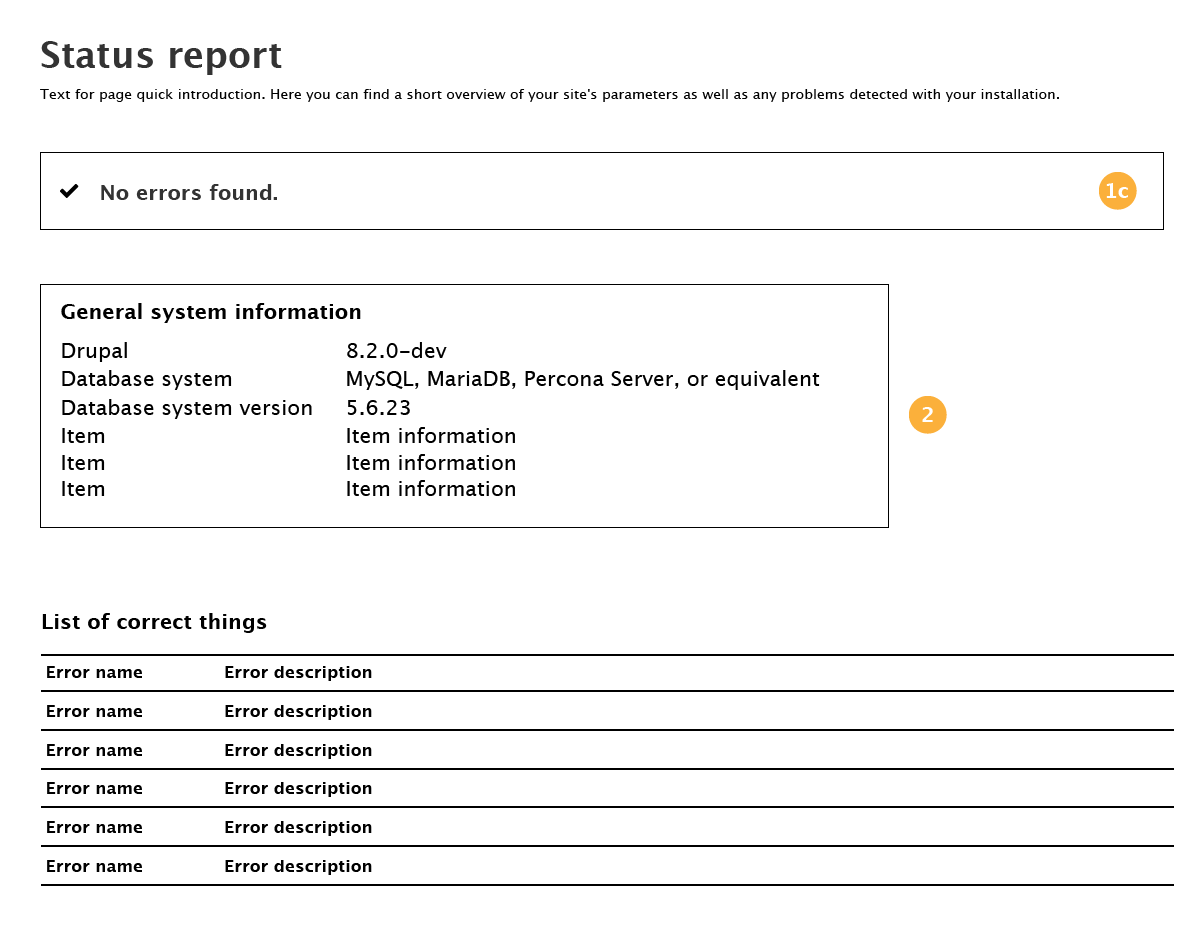1200x952 pixels.
Task: Select the 5.6.23 database version value
Action: click(378, 408)
